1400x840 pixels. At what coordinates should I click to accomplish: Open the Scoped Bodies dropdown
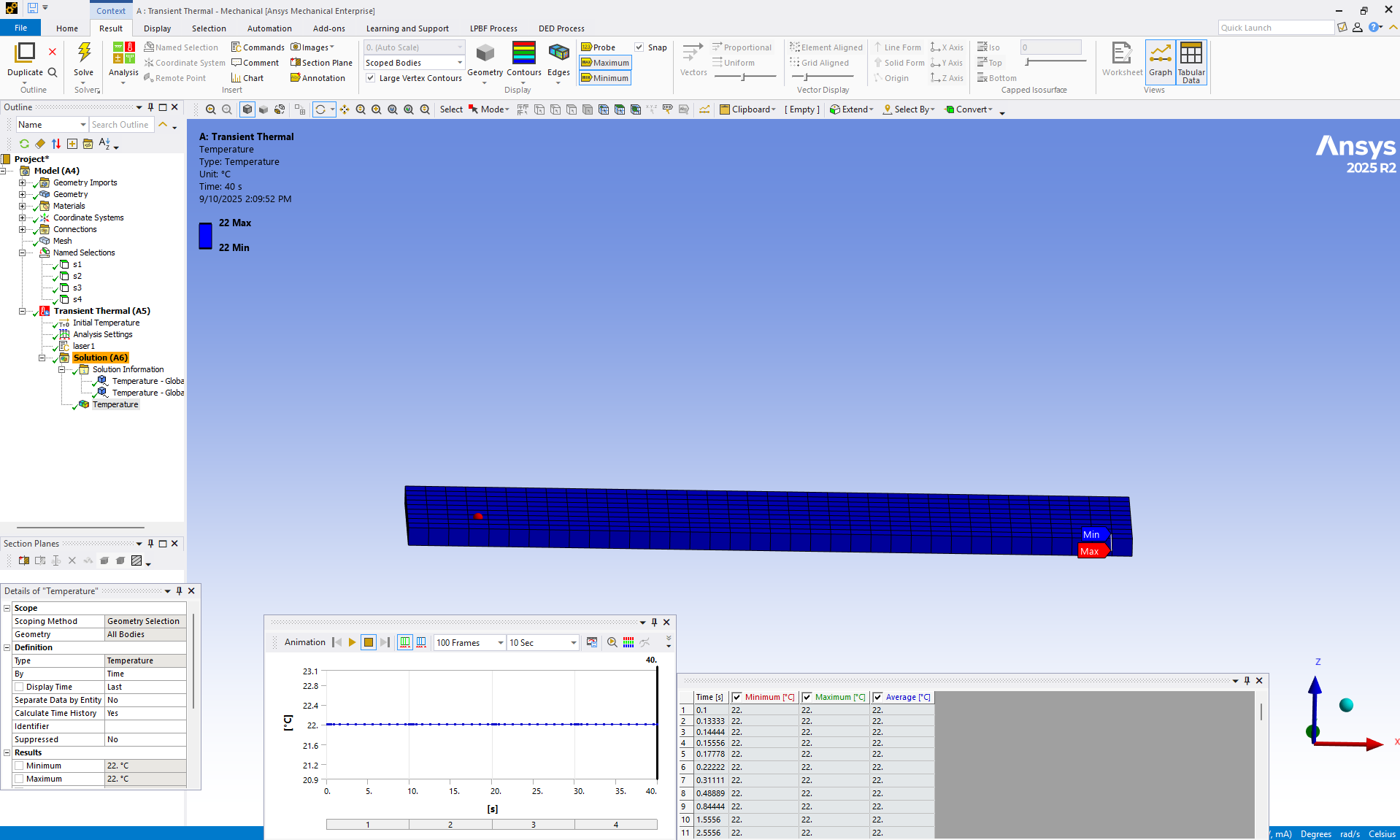click(x=414, y=63)
